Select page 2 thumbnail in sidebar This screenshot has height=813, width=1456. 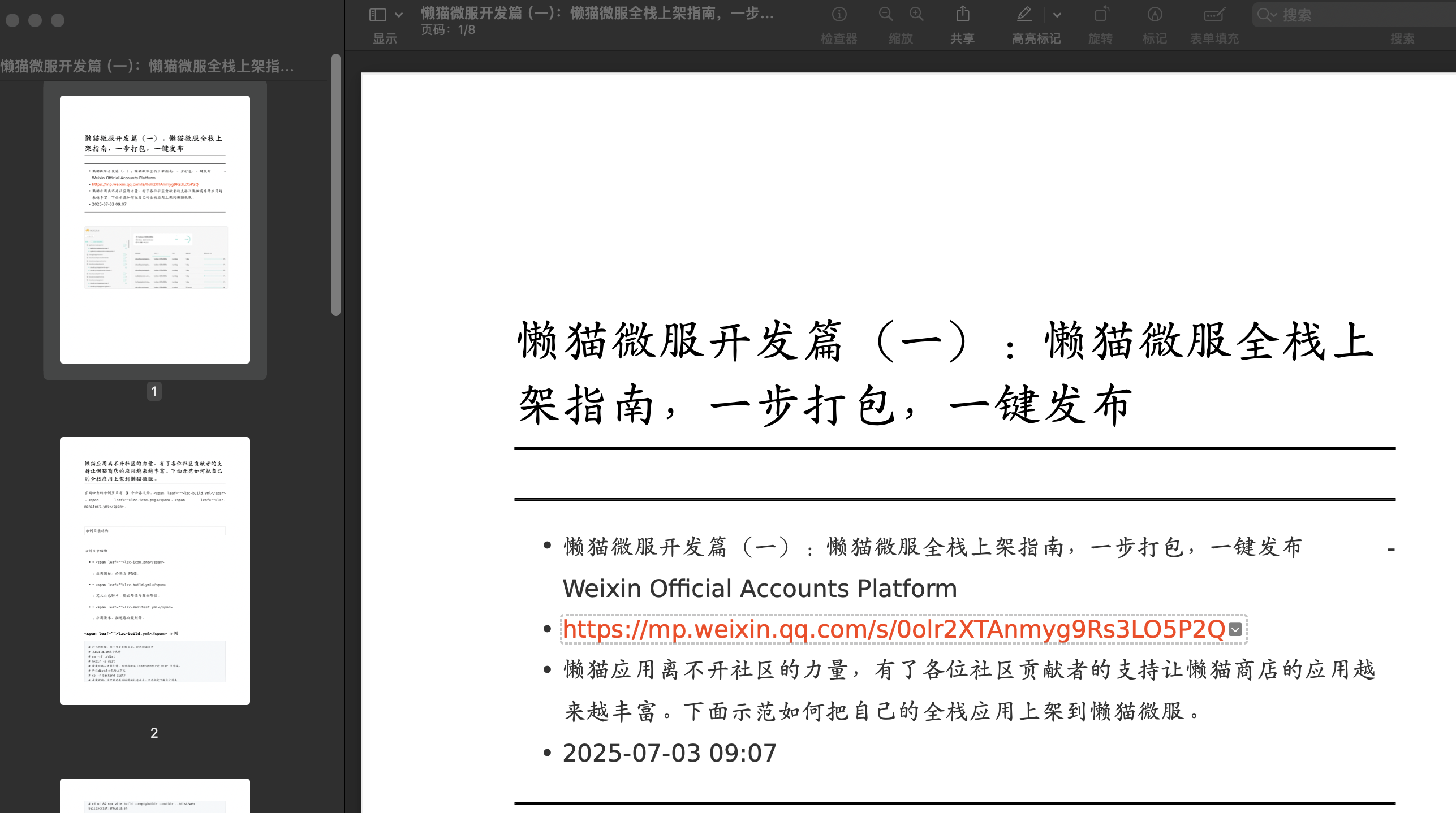pos(155,571)
